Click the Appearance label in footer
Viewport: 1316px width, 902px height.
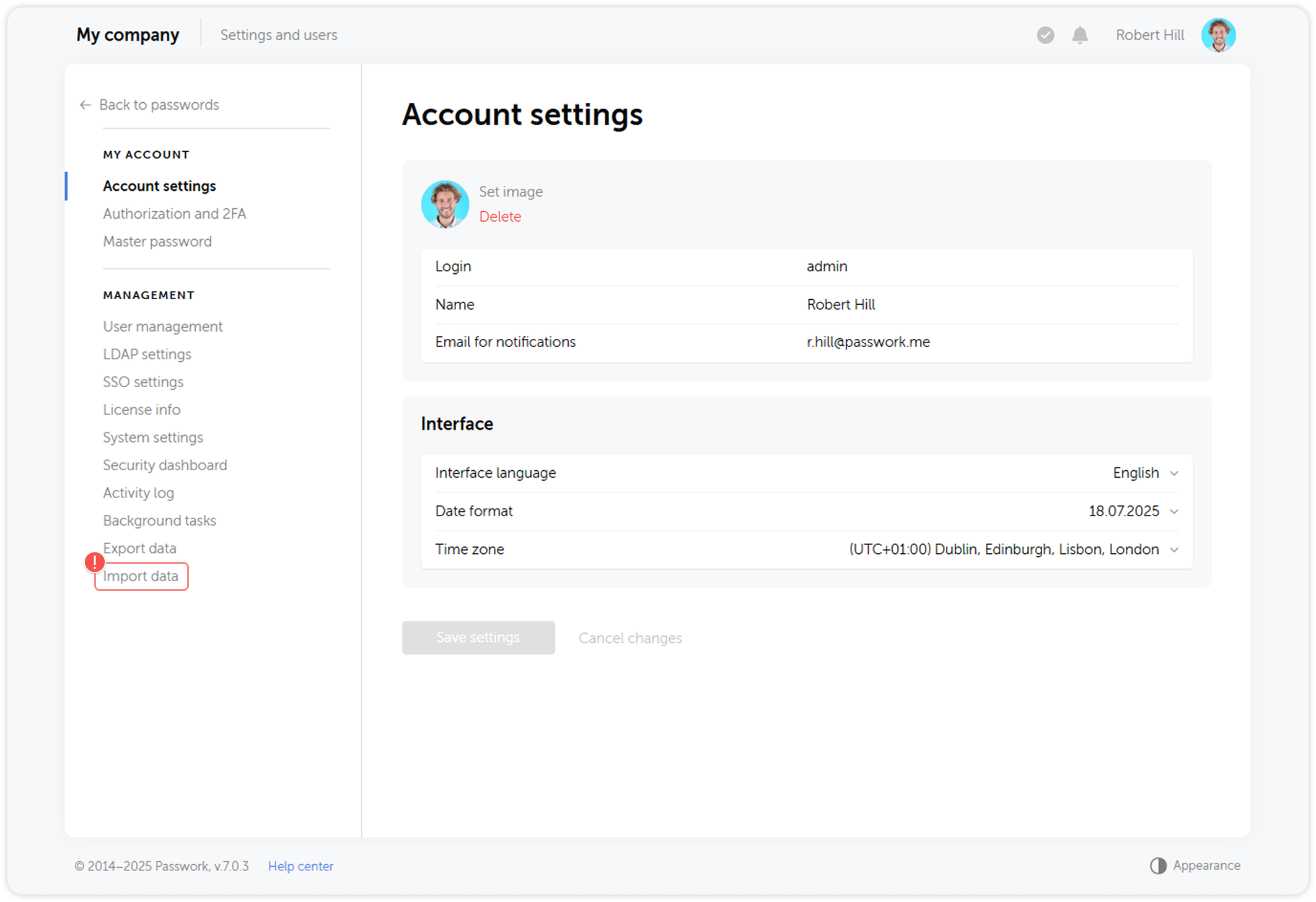click(1206, 865)
